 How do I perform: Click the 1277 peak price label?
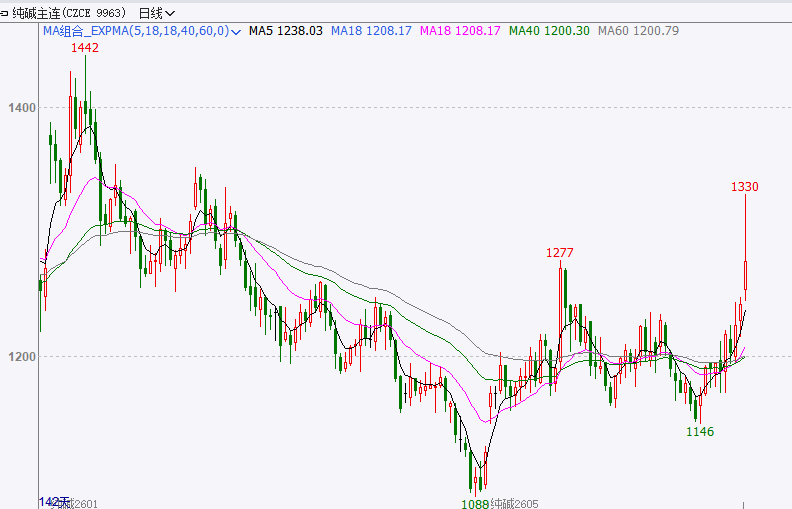click(560, 252)
